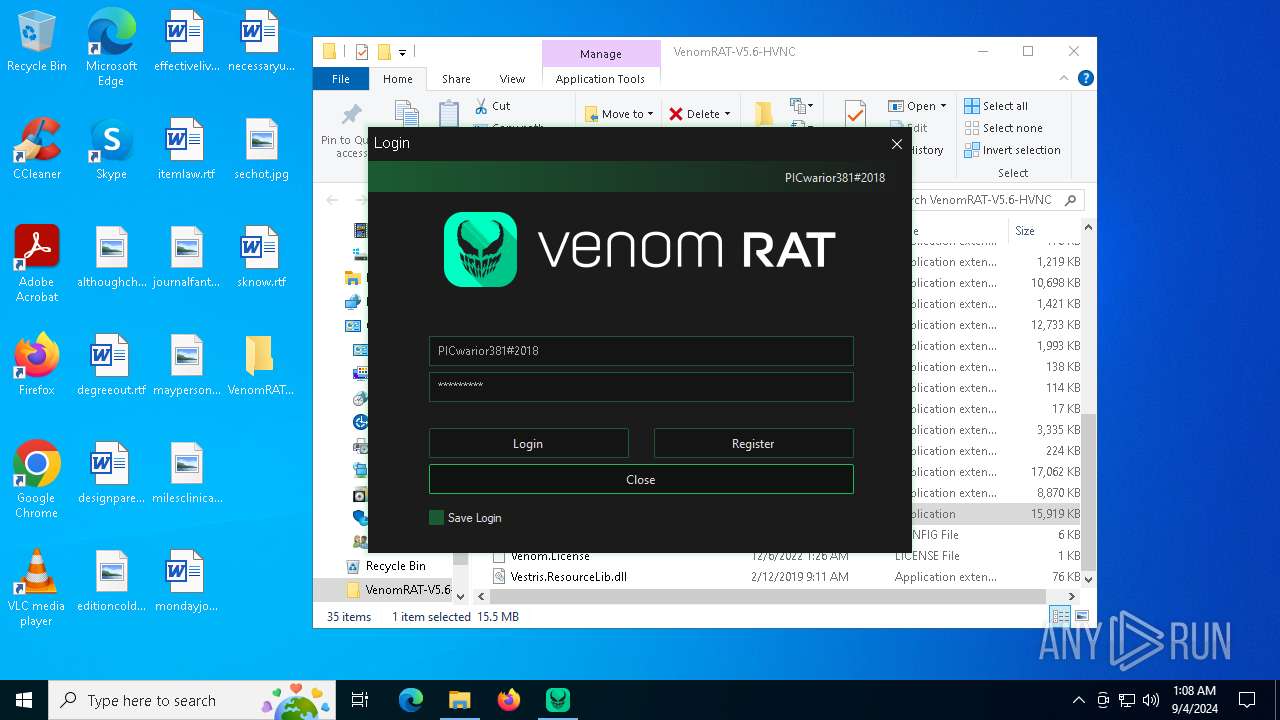
Task: Expand the Delete dropdown arrow
Action: coord(727,114)
